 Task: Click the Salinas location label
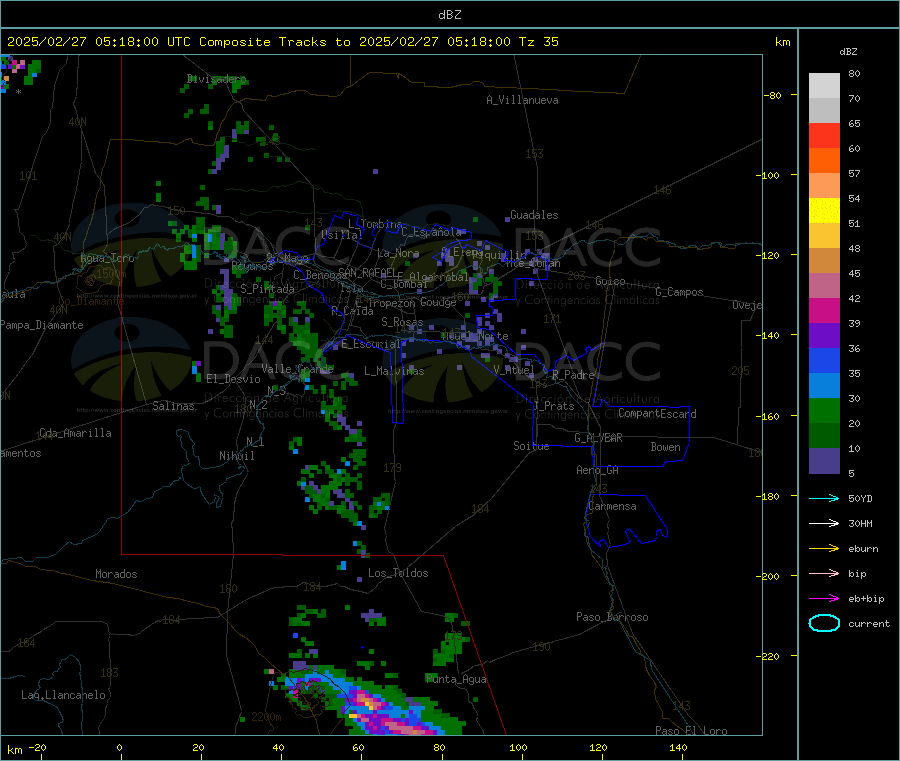point(173,406)
